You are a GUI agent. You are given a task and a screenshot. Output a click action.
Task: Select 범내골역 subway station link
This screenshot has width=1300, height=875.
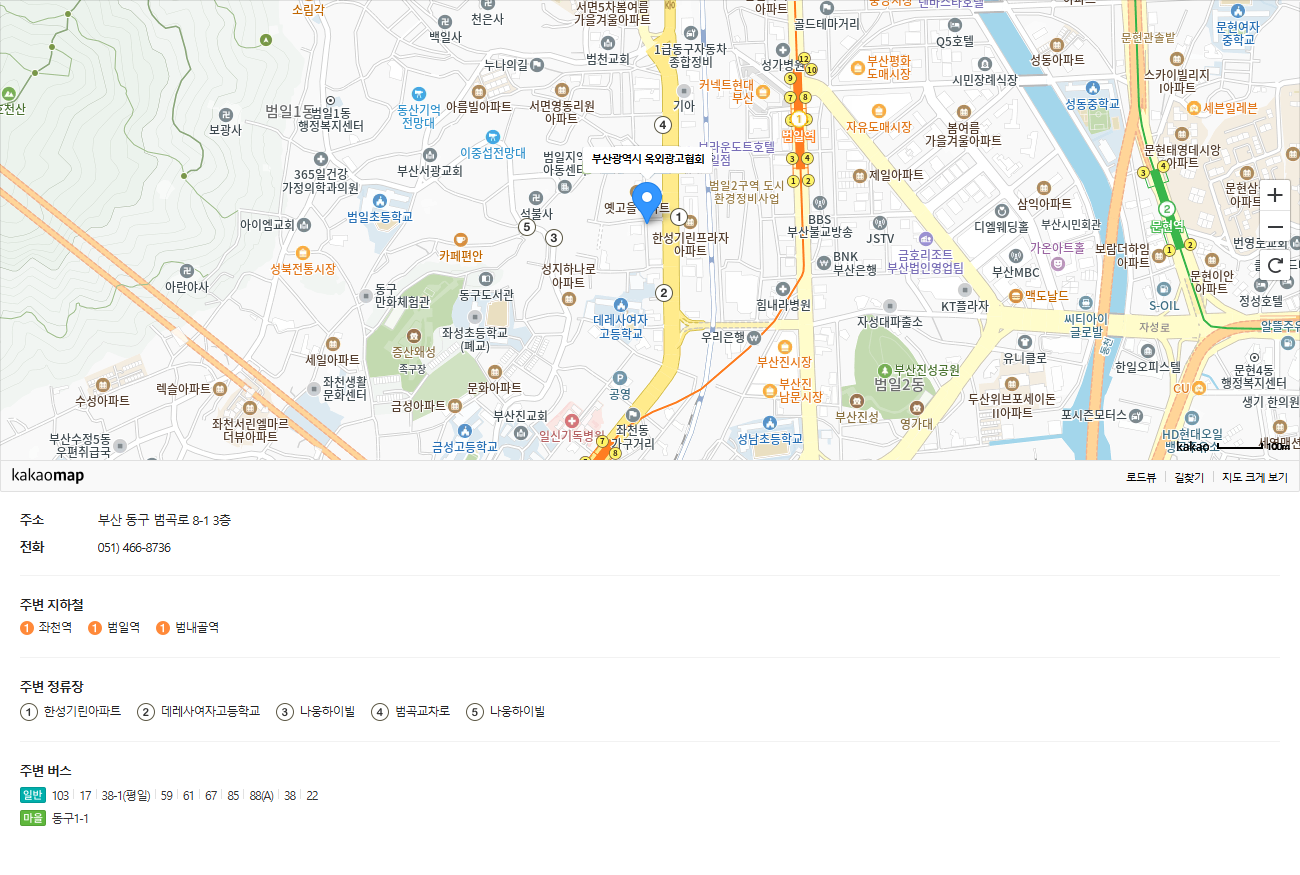pos(196,628)
